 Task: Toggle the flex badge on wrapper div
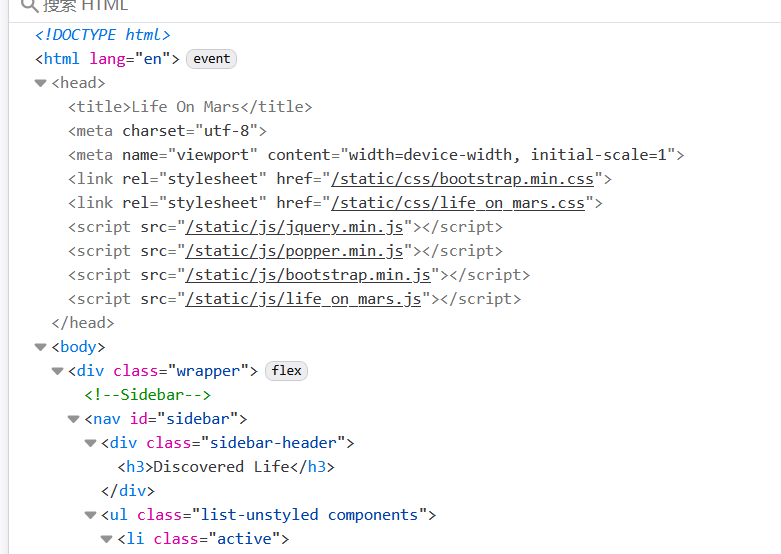pyautogui.click(x=286, y=371)
